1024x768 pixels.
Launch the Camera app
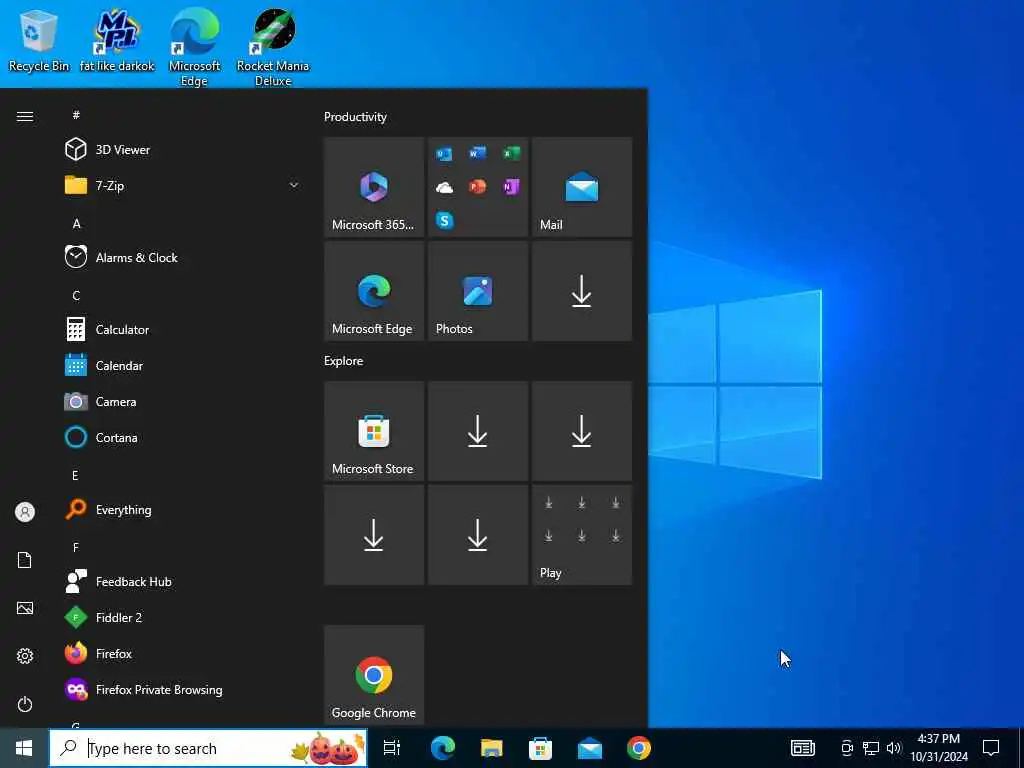tap(183, 402)
